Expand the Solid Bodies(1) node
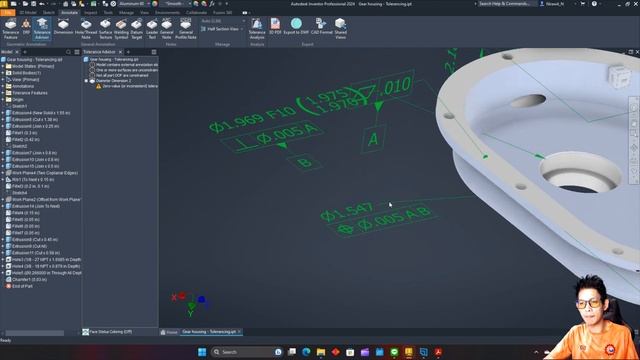The image size is (640, 360). (3, 73)
